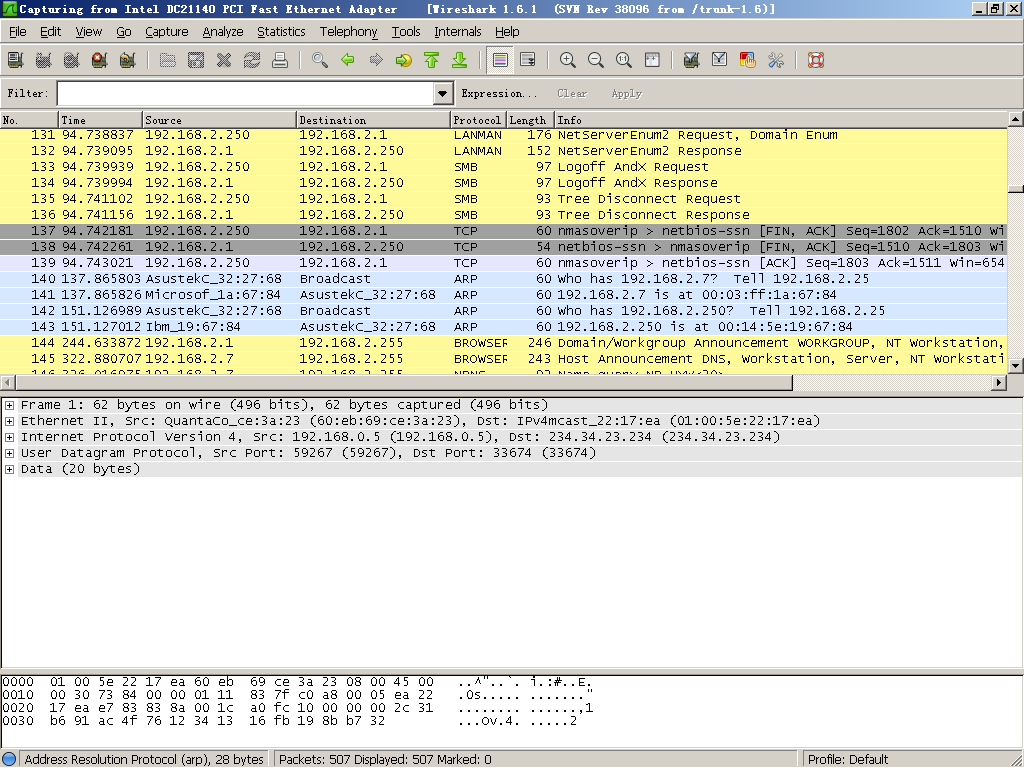
Task: Open the Analyze menu
Action: tap(223, 31)
